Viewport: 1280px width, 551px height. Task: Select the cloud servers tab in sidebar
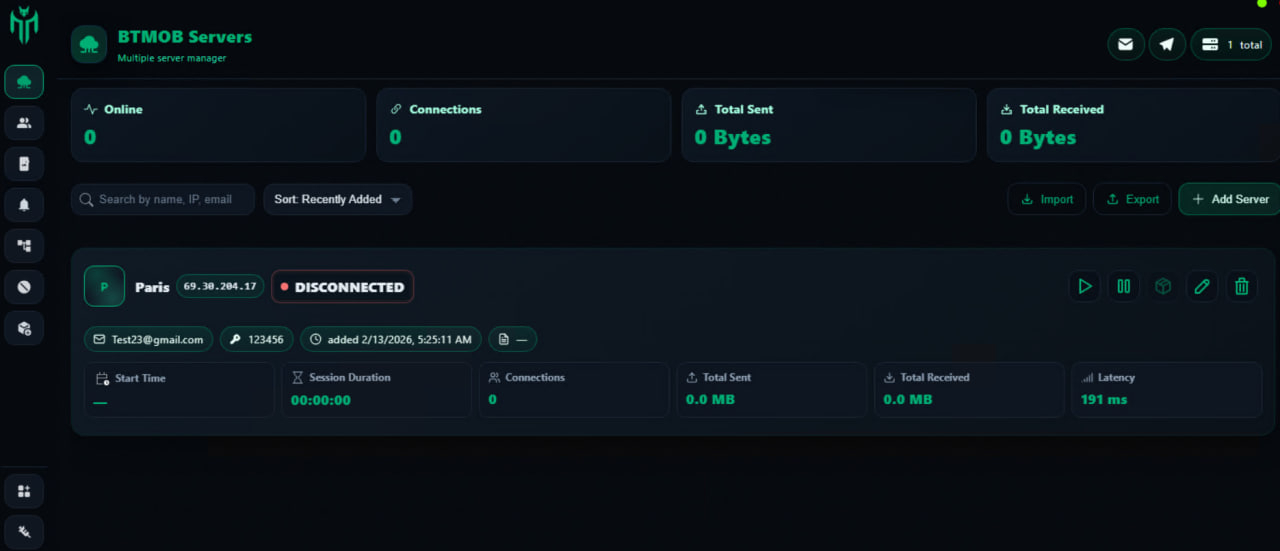24,82
